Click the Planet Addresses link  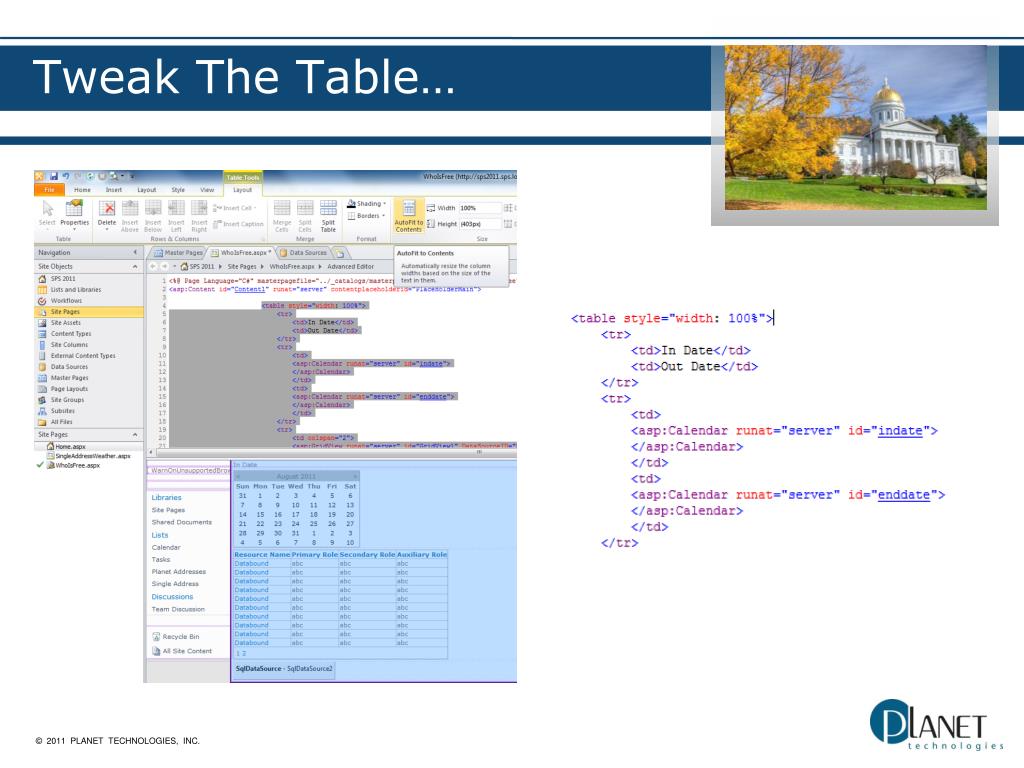[178, 571]
